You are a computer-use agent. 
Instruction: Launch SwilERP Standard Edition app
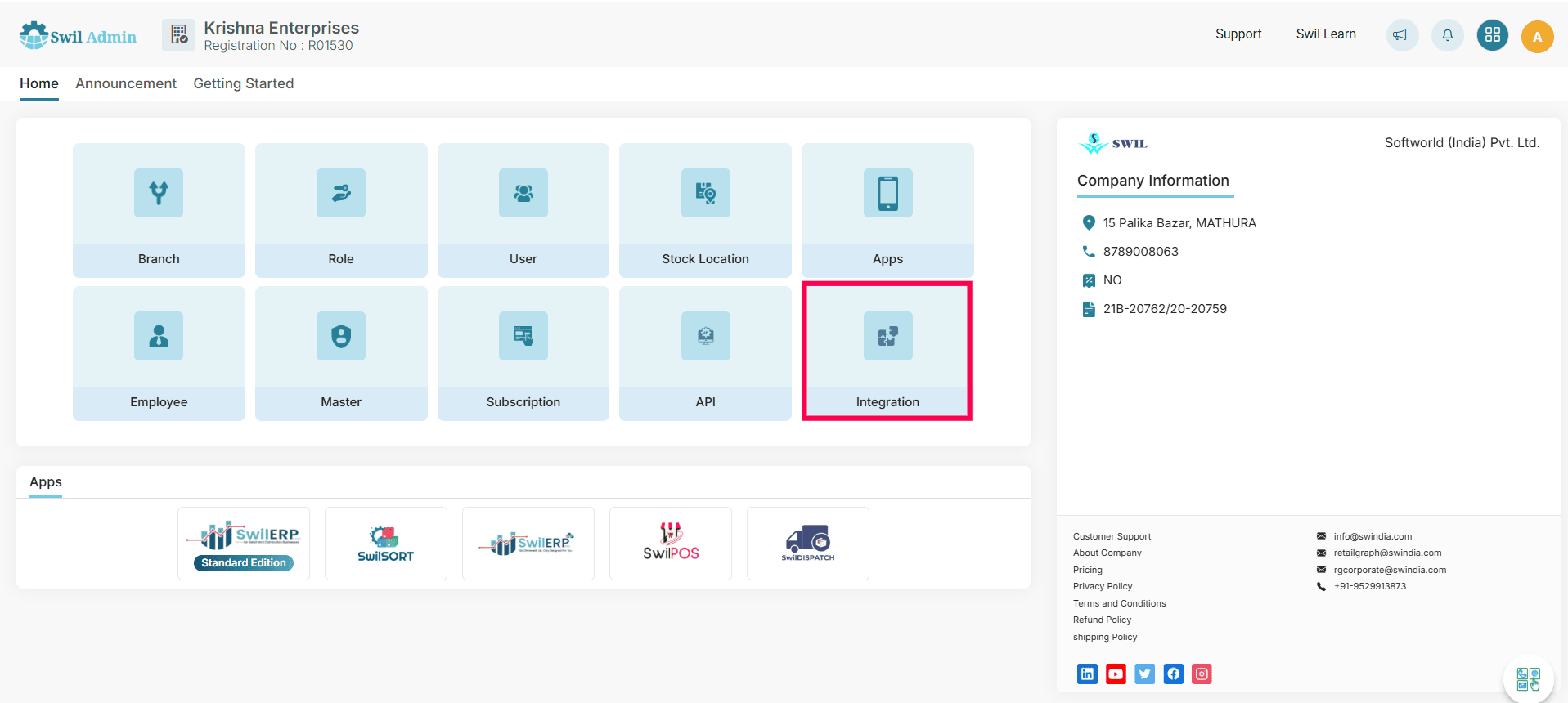pos(244,544)
